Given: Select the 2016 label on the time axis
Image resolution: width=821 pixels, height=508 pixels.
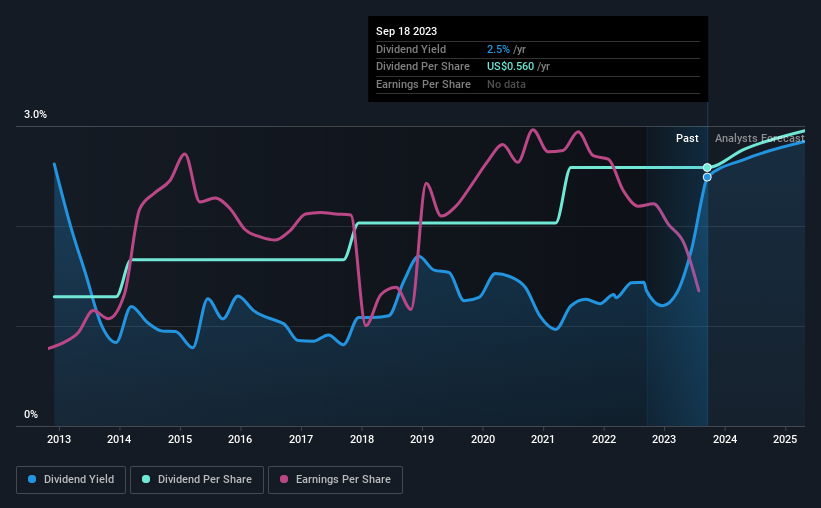Looking at the screenshot, I should (240, 439).
